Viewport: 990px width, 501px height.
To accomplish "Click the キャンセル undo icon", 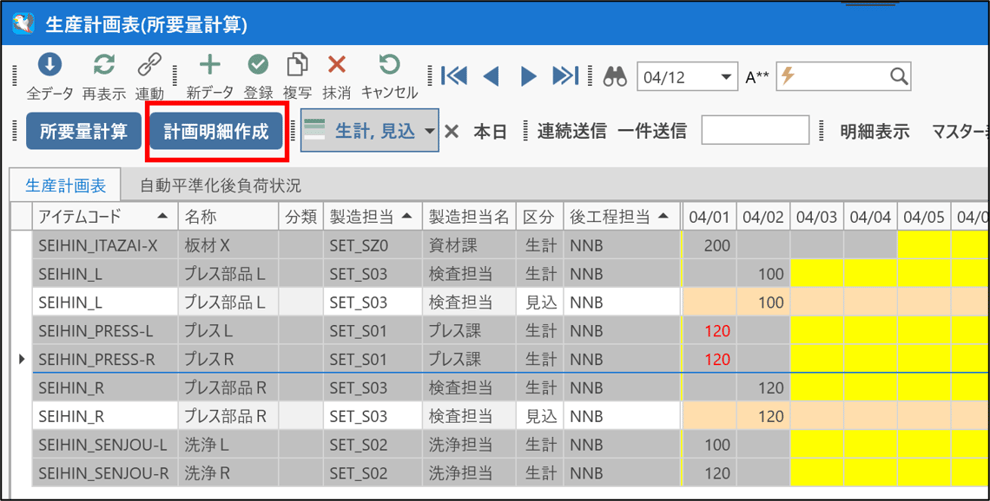I will click(389, 65).
